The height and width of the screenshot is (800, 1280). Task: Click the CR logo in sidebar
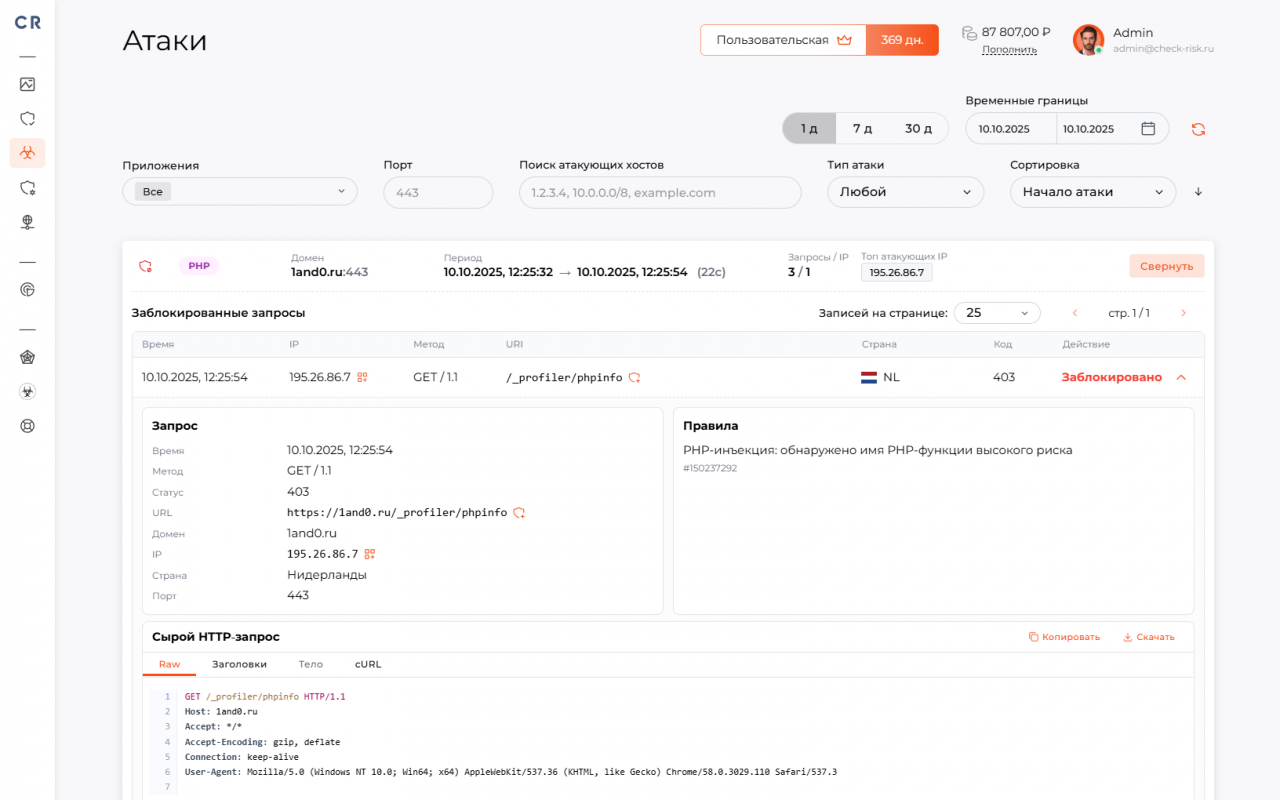27,22
